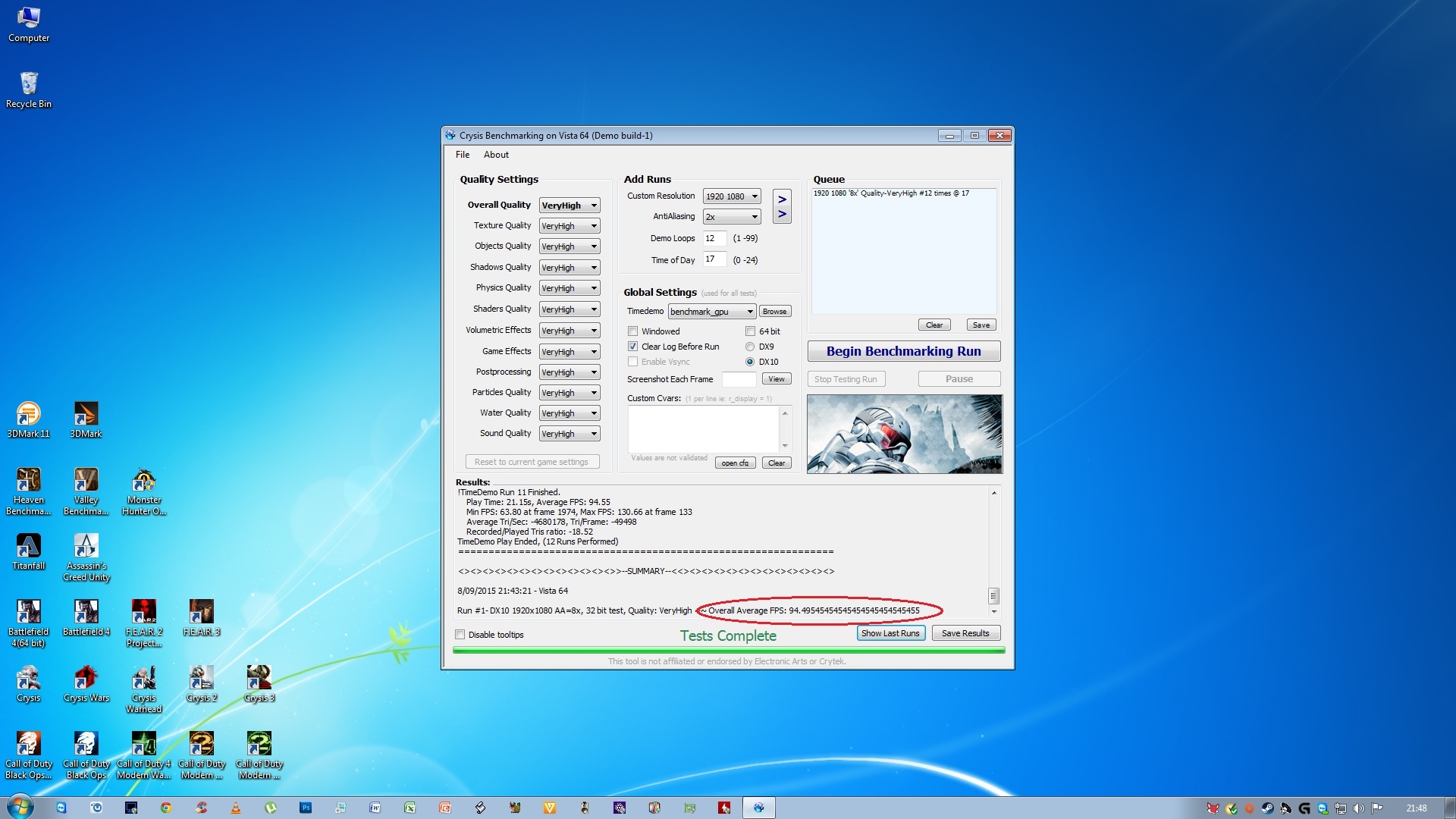
Task: Open VLC media player from the taskbar
Action: pyautogui.click(x=236, y=808)
